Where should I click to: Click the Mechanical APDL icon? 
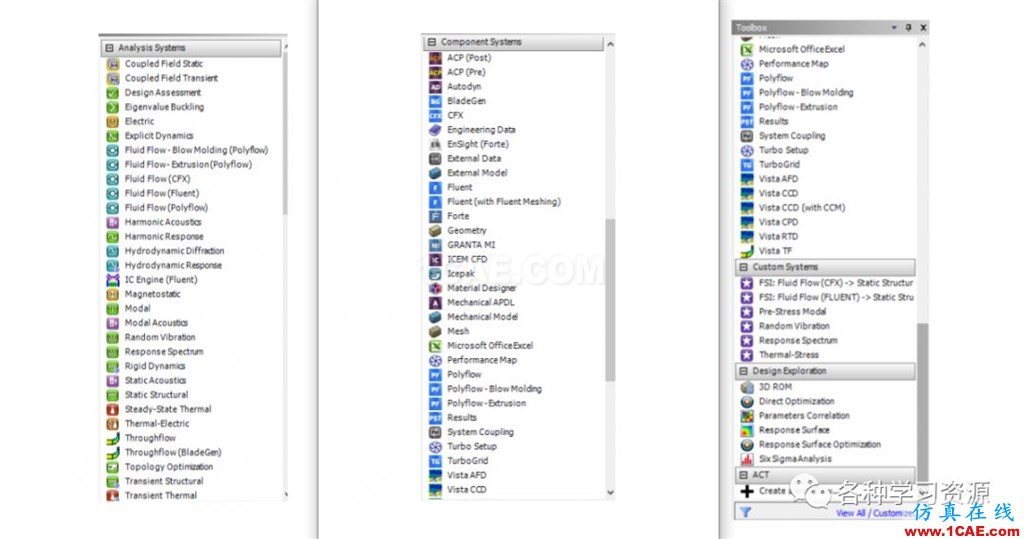coord(435,302)
